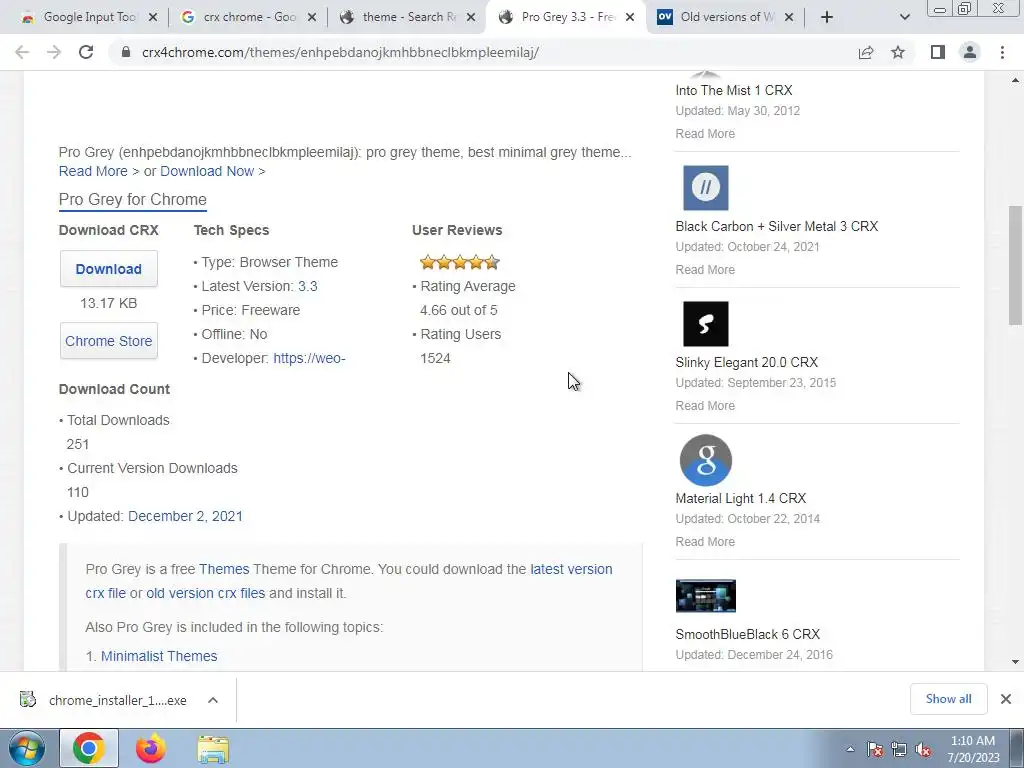This screenshot has height=768, width=1024.
Task: Open the Chrome Store button
Action: point(108,340)
